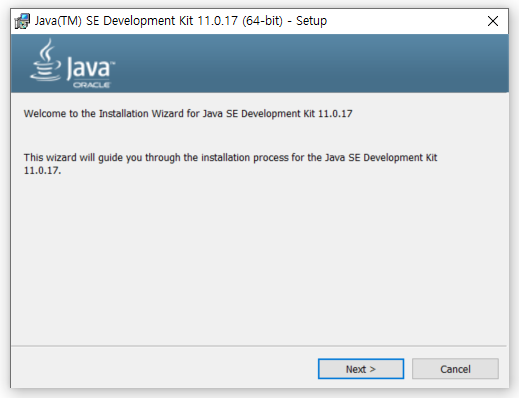Click the 'This wizard will guide you' paragraph
This screenshot has height=398, width=519.
point(230,164)
